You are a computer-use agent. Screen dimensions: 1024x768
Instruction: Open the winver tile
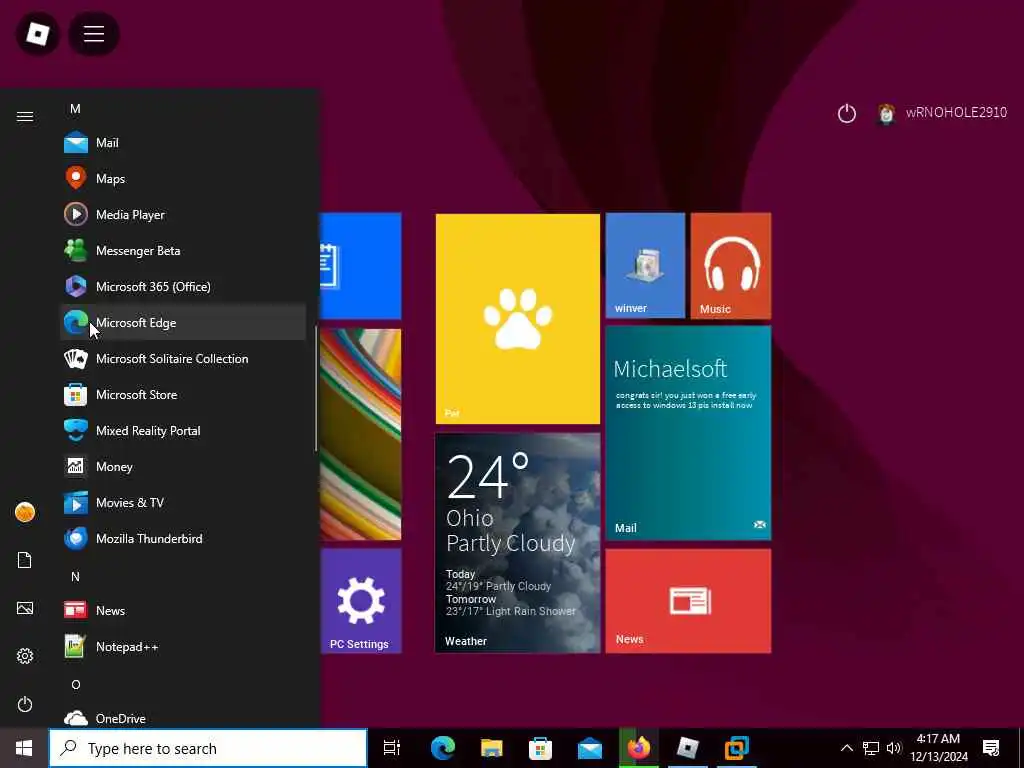(x=645, y=266)
